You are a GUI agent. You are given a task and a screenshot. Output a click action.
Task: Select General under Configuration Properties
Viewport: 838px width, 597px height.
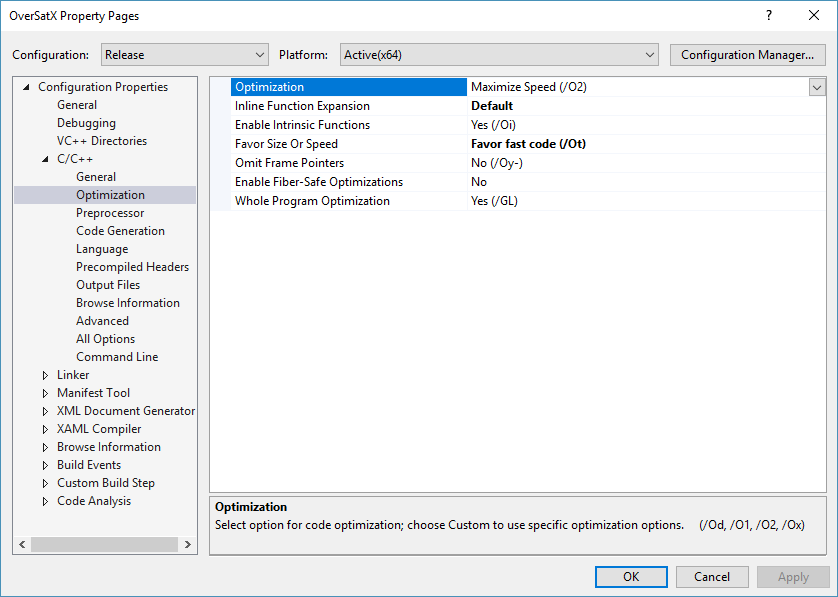[x=77, y=105]
